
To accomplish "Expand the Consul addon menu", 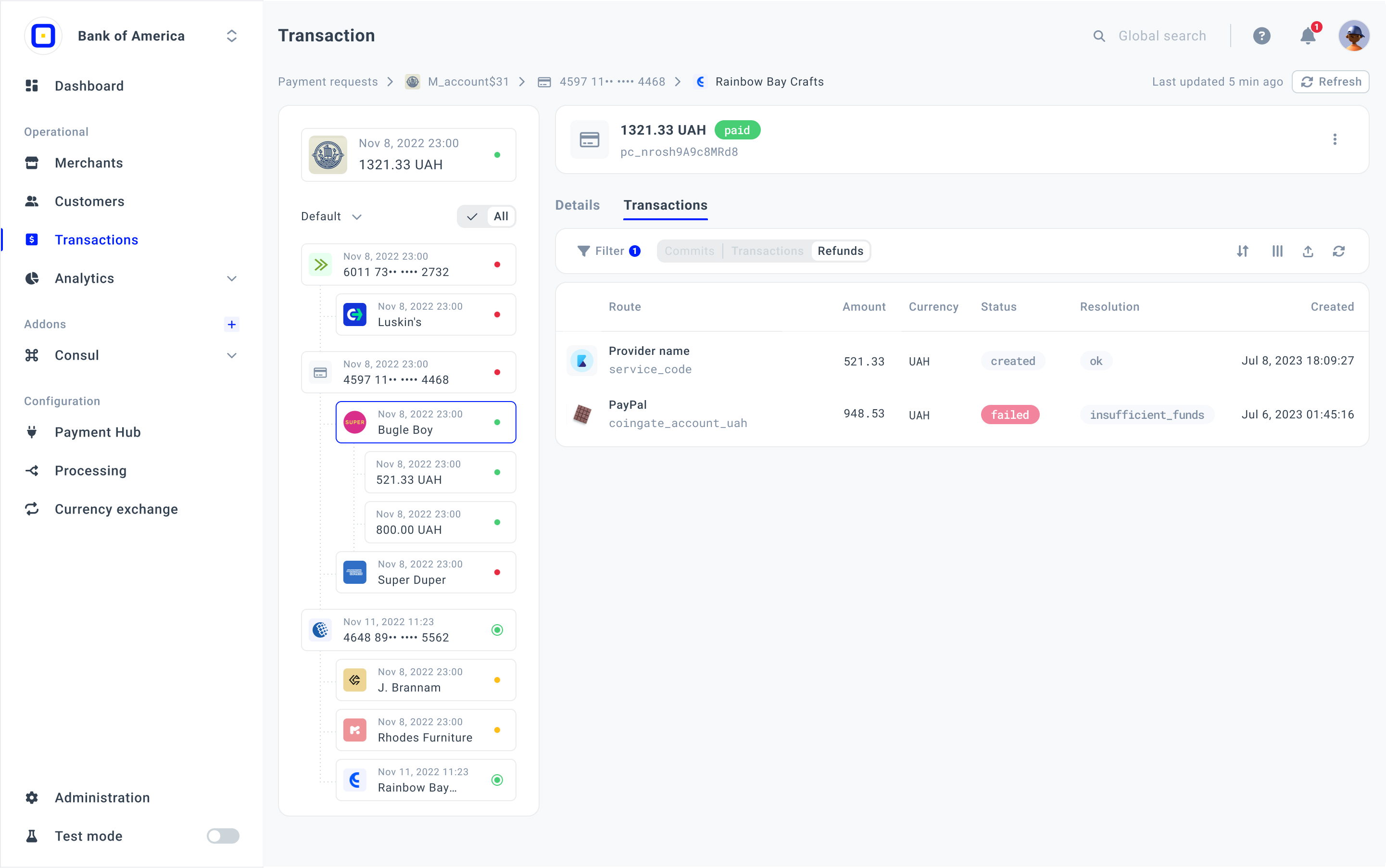I will coord(231,355).
